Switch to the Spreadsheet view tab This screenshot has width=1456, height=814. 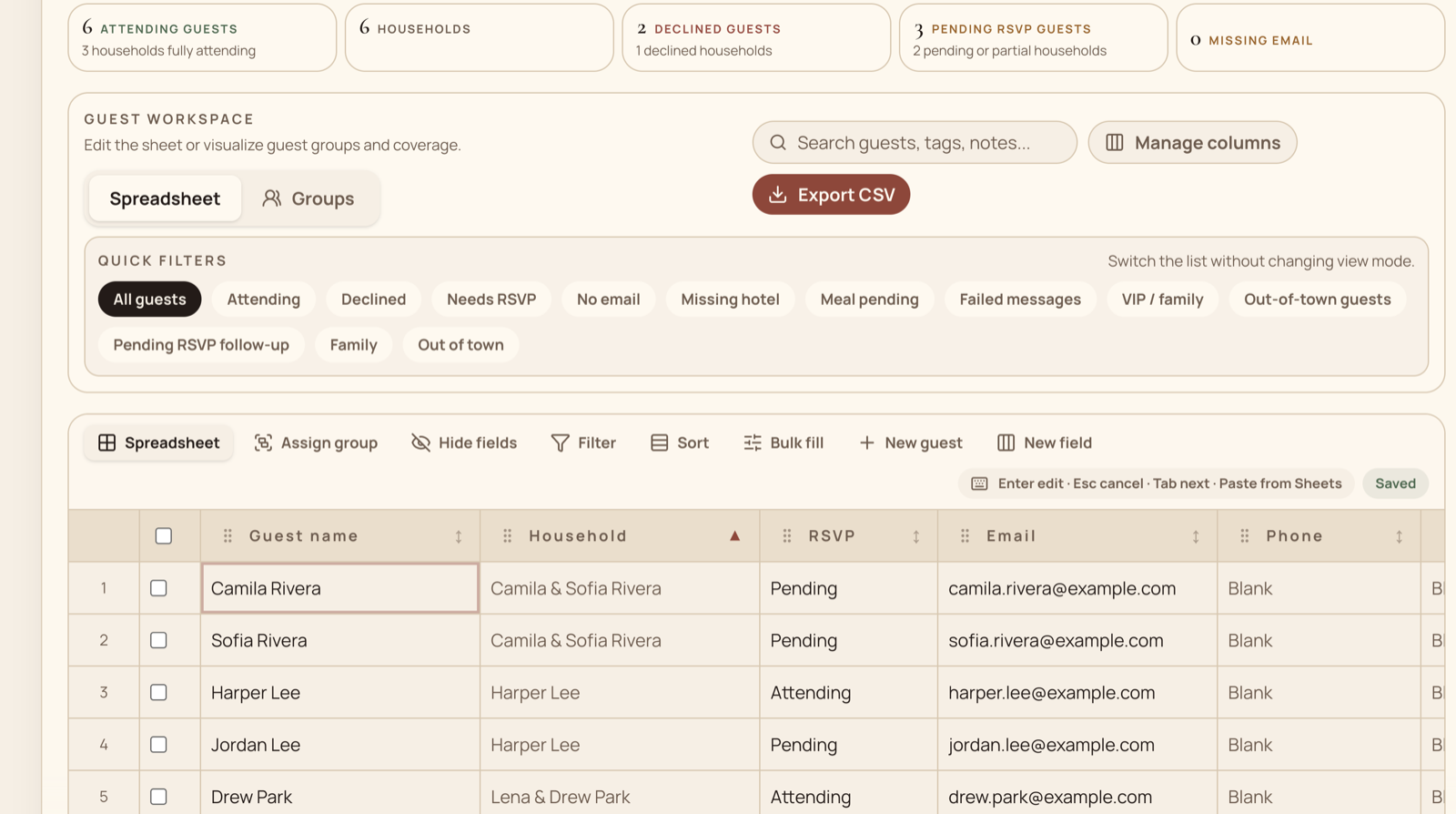(x=165, y=198)
